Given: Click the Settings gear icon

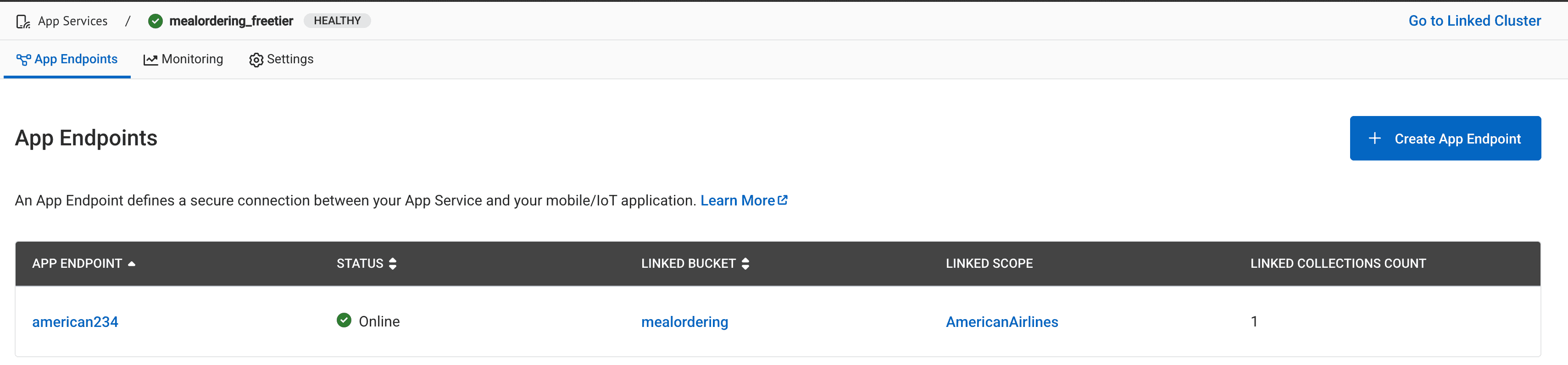Looking at the screenshot, I should tap(256, 60).
